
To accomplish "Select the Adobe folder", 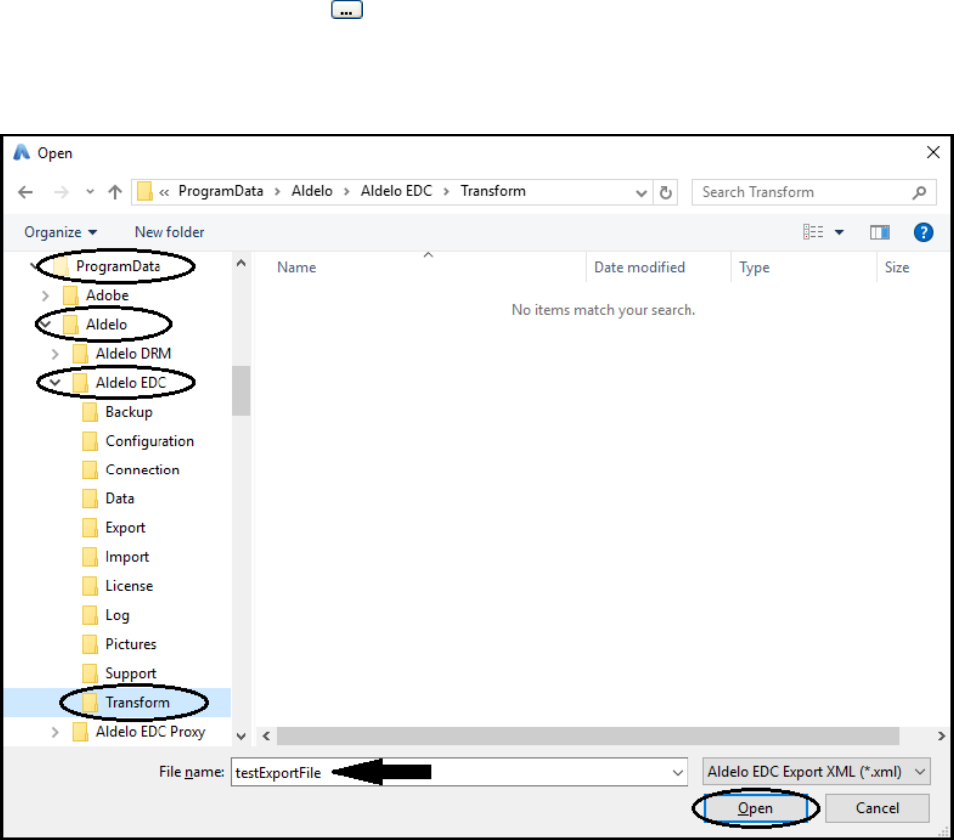I will (107, 296).
